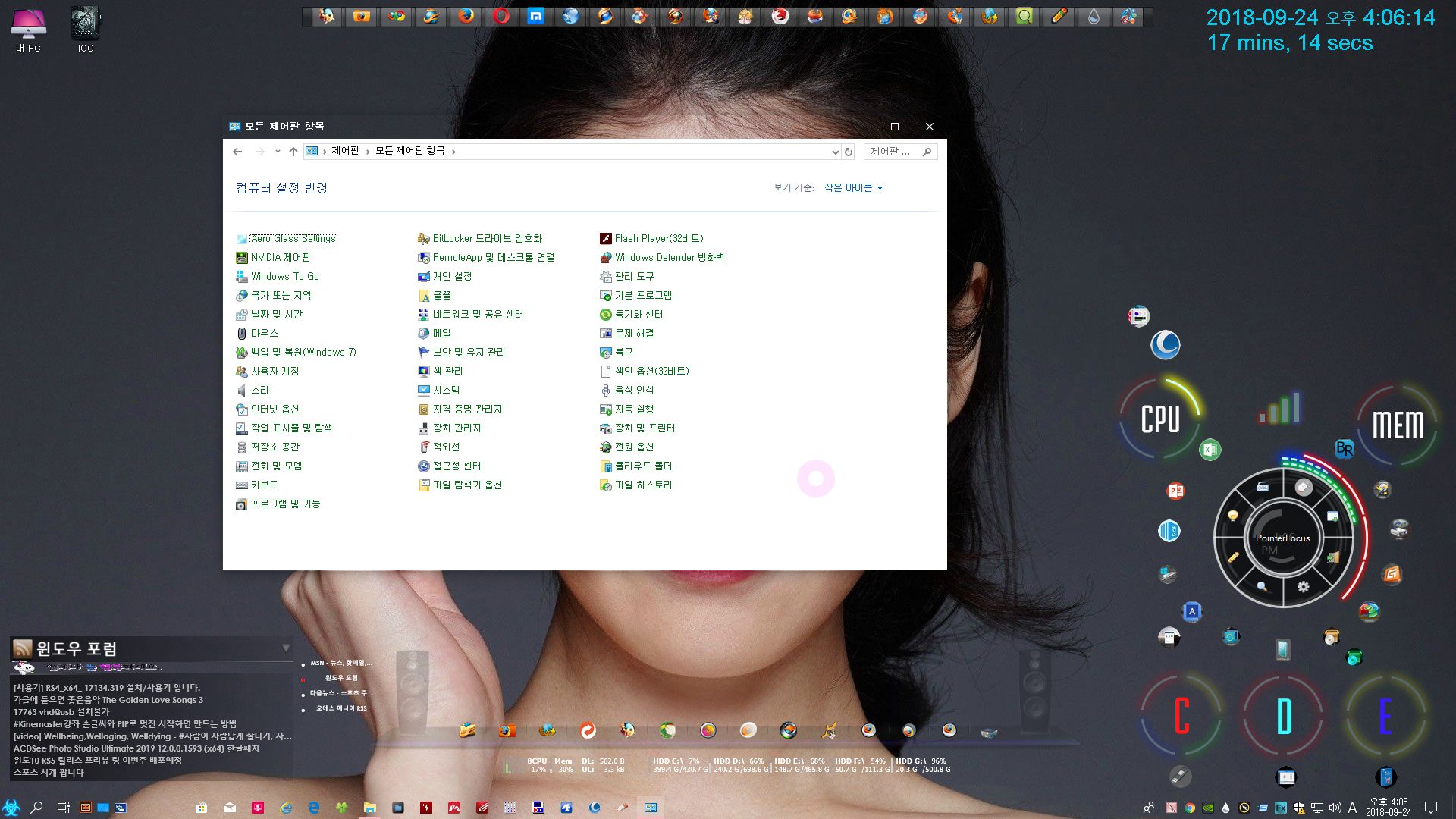1456x819 pixels.
Task: Open 장치 및 프린터 item
Action: [x=638, y=428]
